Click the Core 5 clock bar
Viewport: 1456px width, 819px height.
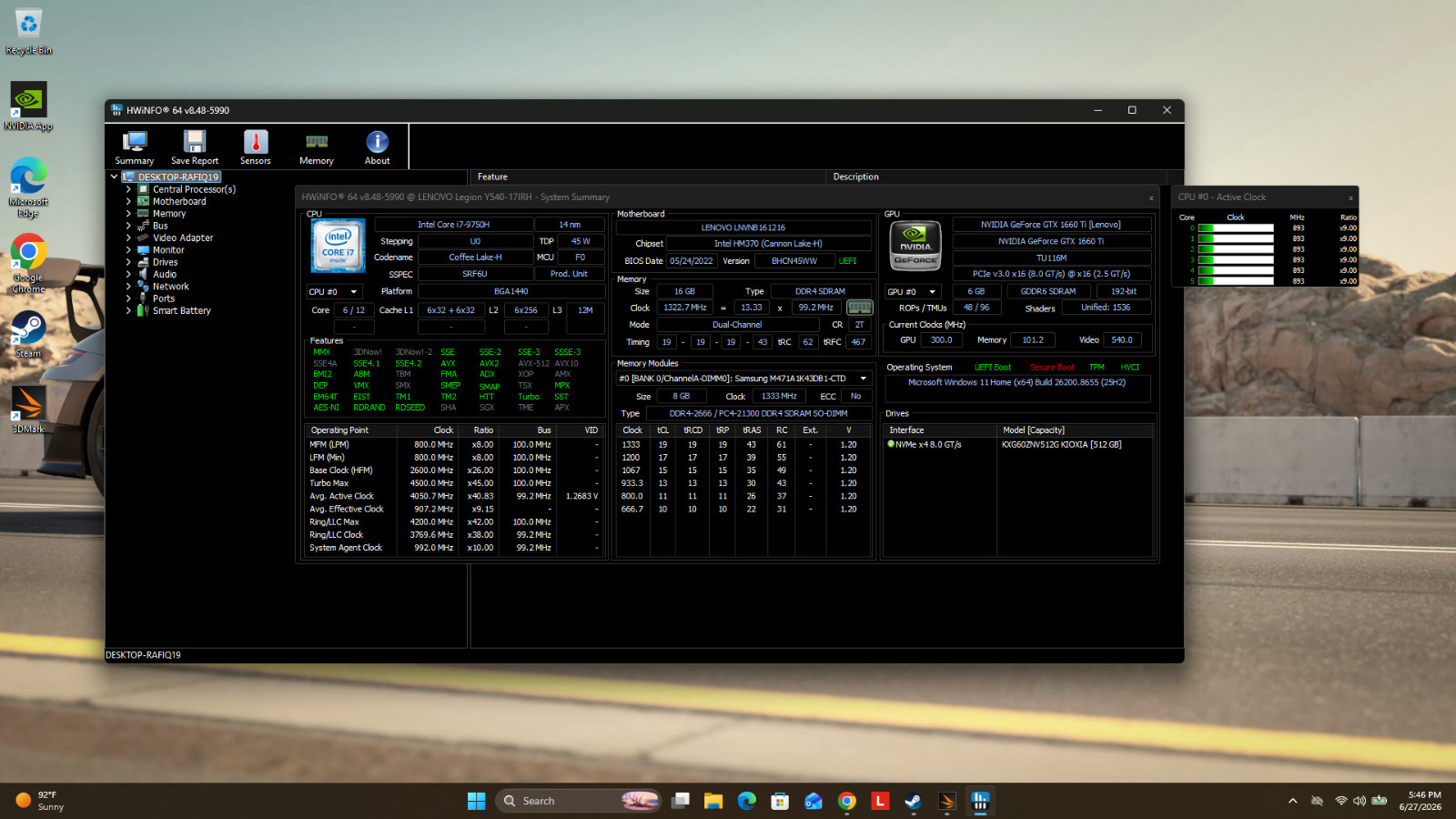tap(1236, 281)
